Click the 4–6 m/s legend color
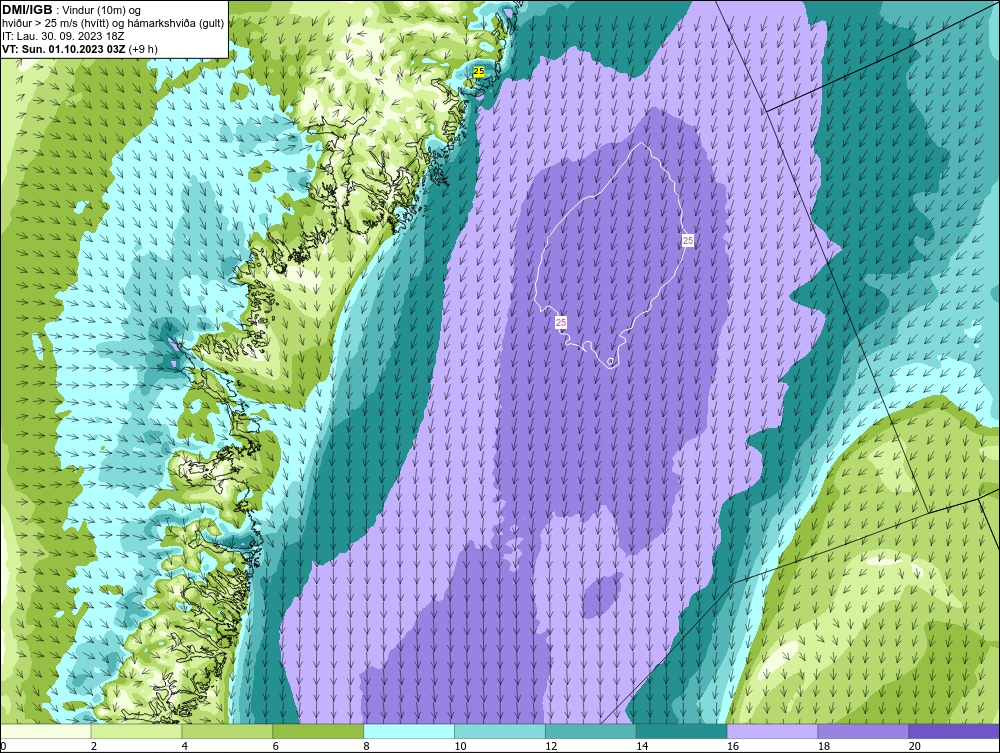The height and width of the screenshot is (753, 1000). (227, 731)
